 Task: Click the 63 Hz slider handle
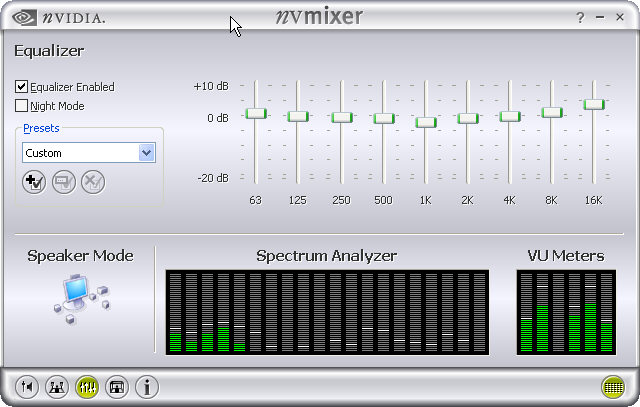click(x=256, y=113)
